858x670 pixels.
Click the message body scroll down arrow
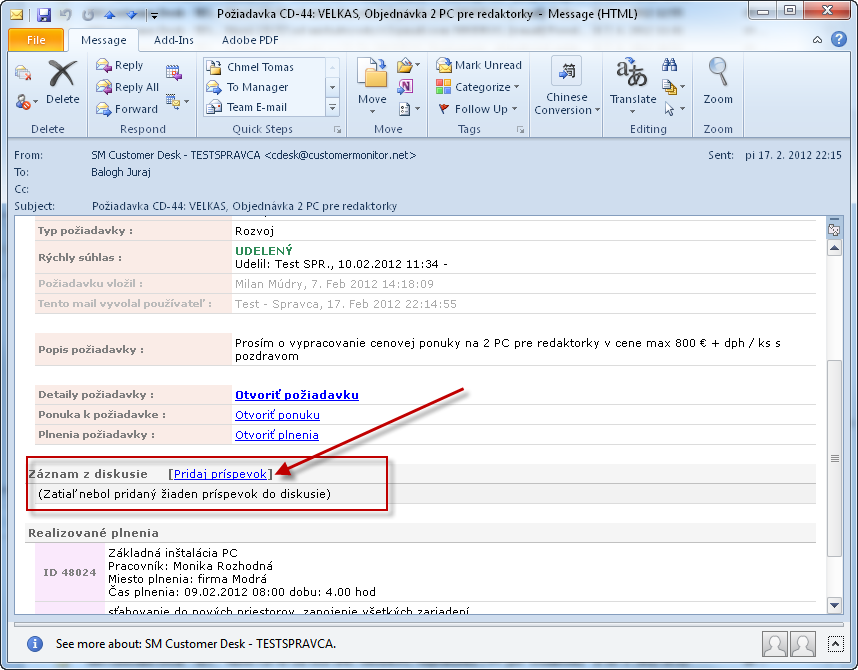(x=834, y=605)
